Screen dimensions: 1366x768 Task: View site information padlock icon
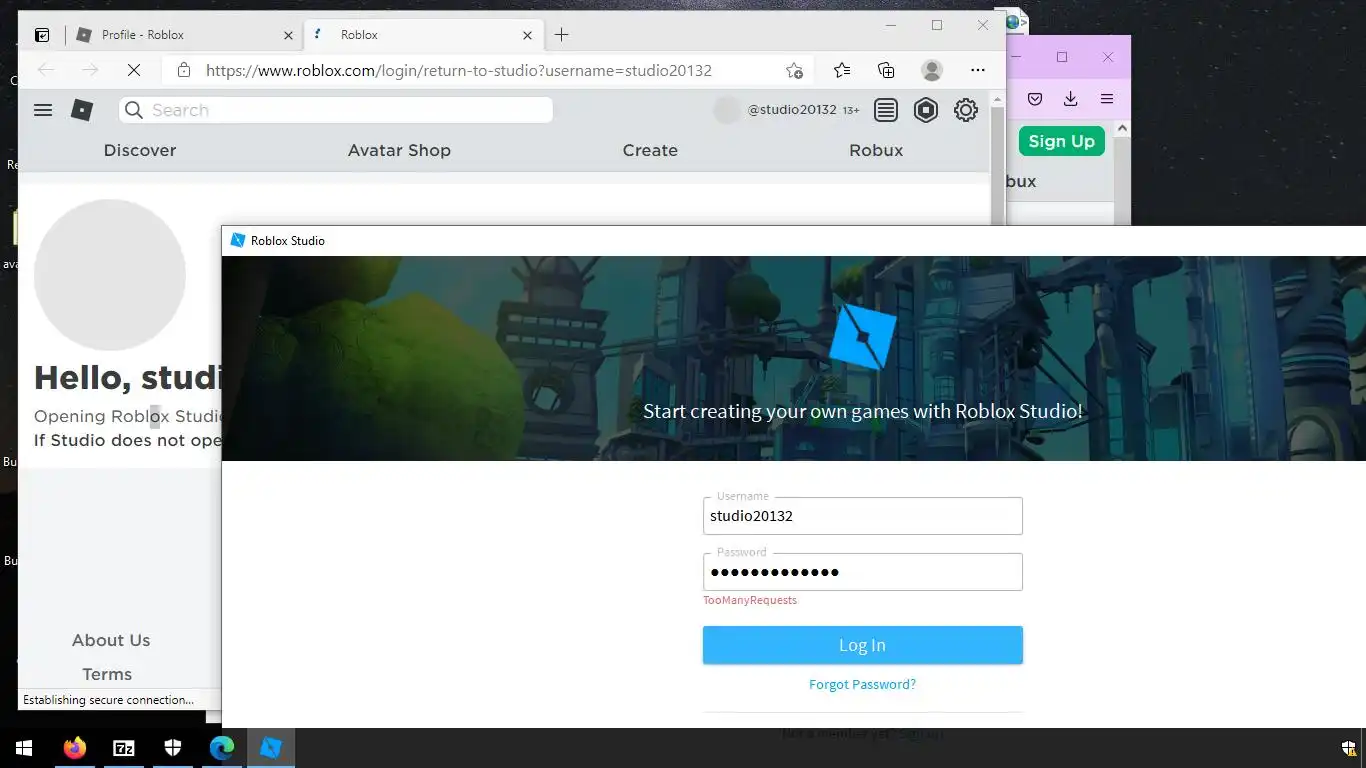pyautogui.click(x=183, y=70)
